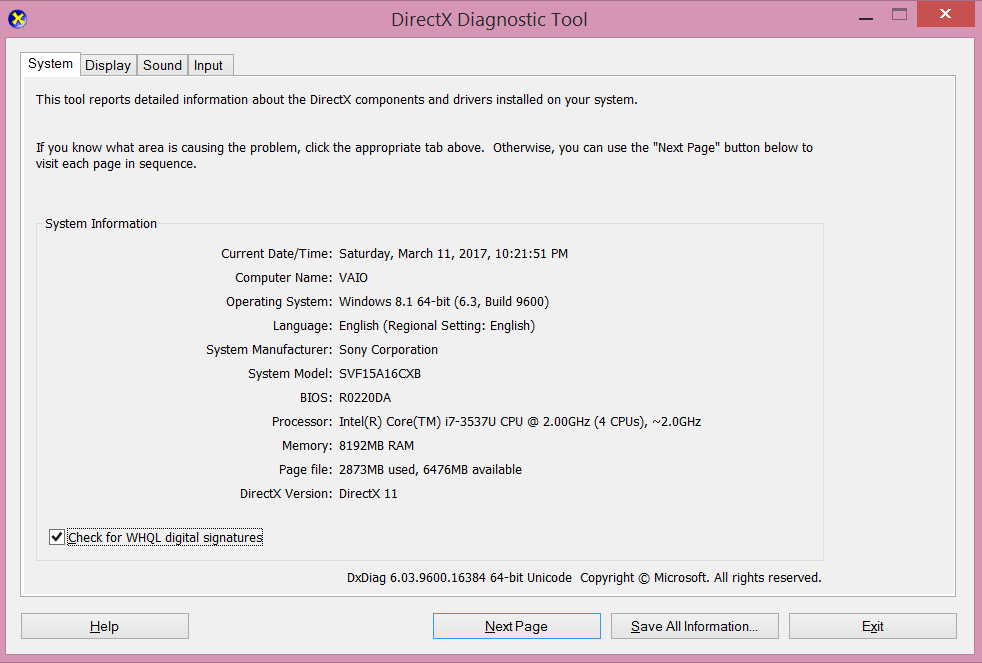Click the 8192MB RAM memory value
Screen dimensions: 982x663
pos(376,446)
